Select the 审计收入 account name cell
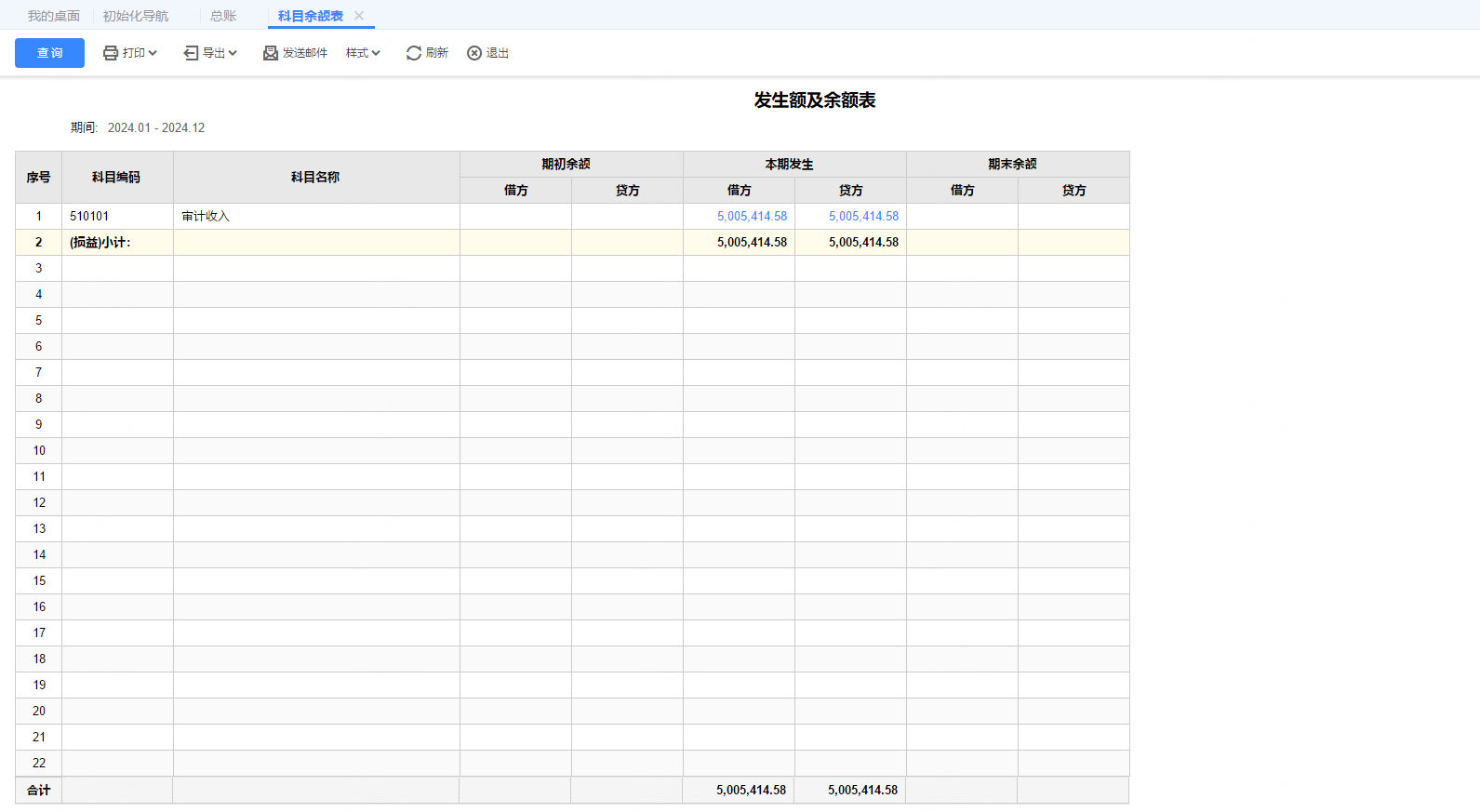1480x812 pixels. (x=206, y=216)
